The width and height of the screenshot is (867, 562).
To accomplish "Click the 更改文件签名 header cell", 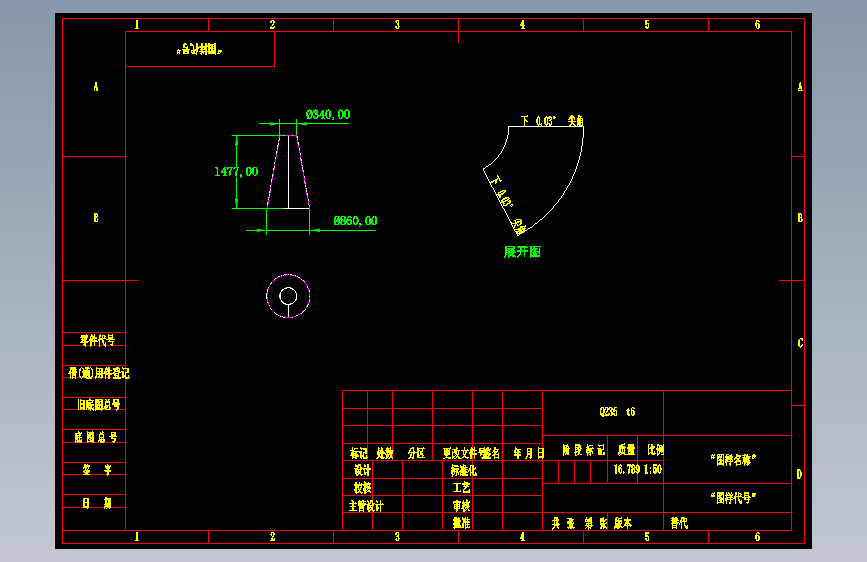I will 471,454.
